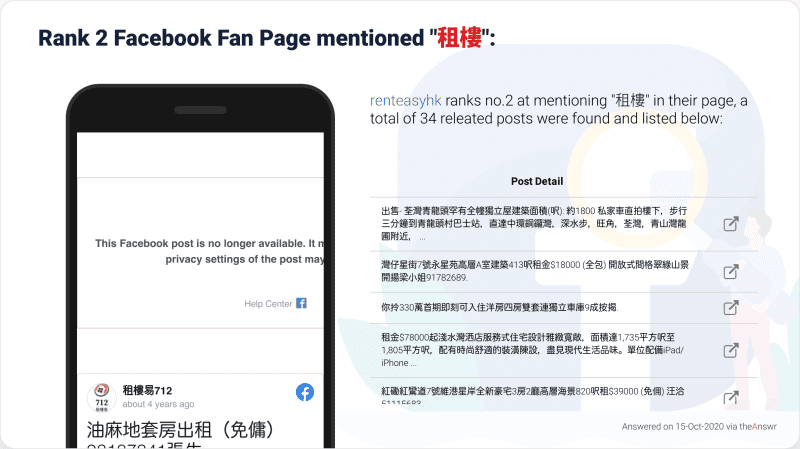This screenshot has width=800, height=449.
Task: Click the 租樓易712 page name
Action: [x=147, y=390]
